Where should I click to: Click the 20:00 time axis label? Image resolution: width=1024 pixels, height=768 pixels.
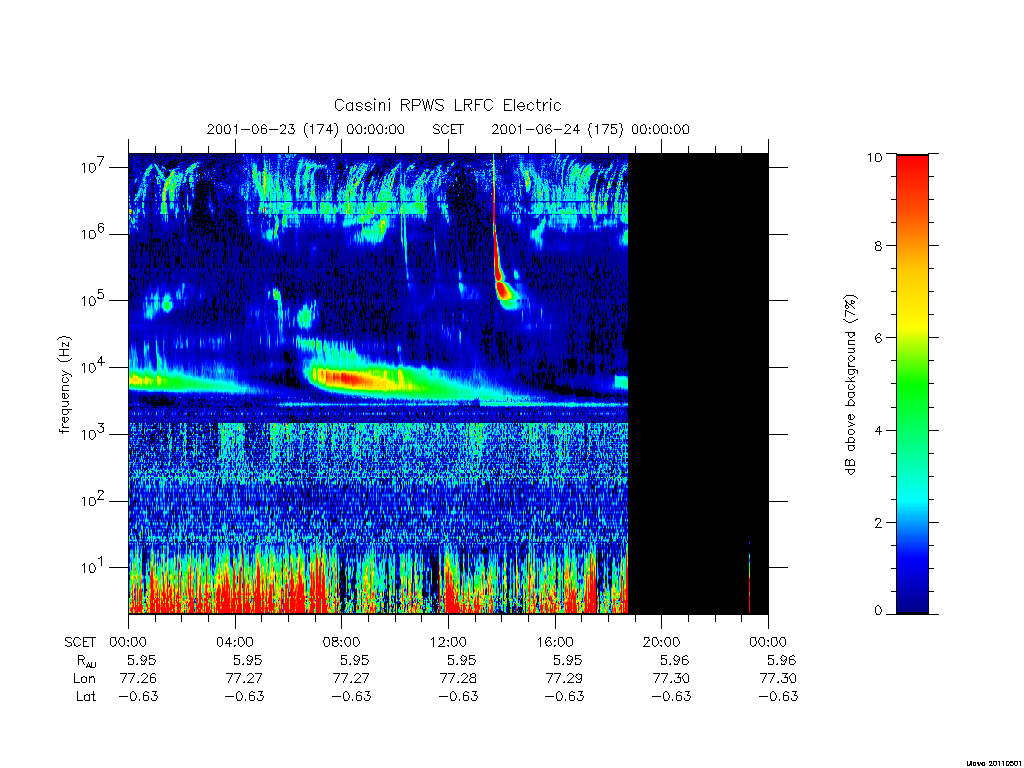pos(662,642)
